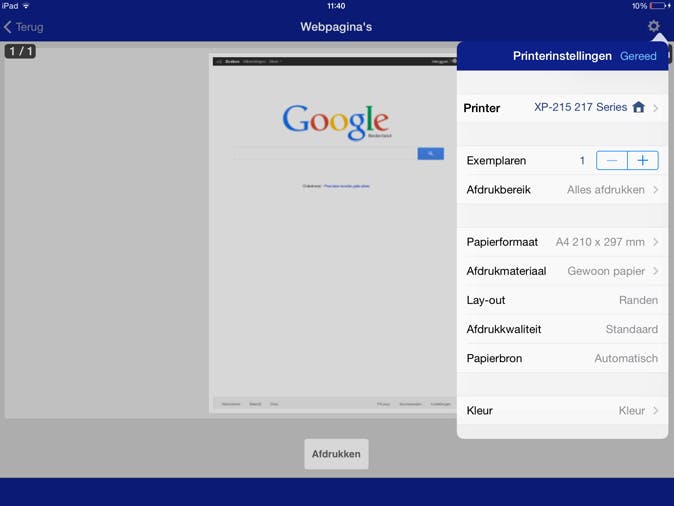Increase Exemplaren with the plus button
Viewport: 674px width, 506px height.
(643, 160)
